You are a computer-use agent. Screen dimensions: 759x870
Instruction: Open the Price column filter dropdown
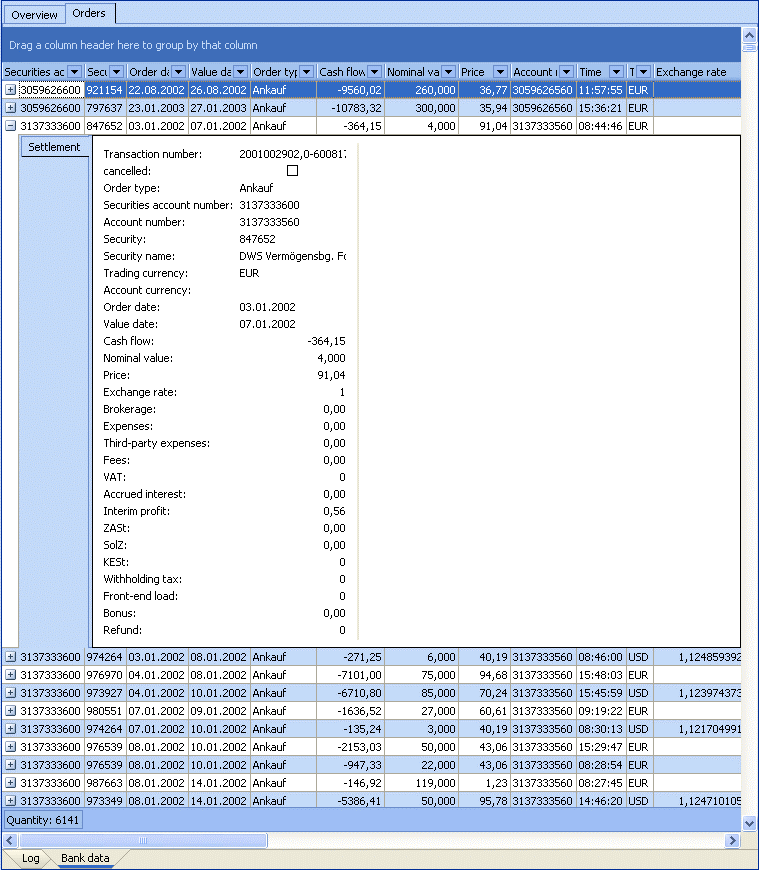500,72
